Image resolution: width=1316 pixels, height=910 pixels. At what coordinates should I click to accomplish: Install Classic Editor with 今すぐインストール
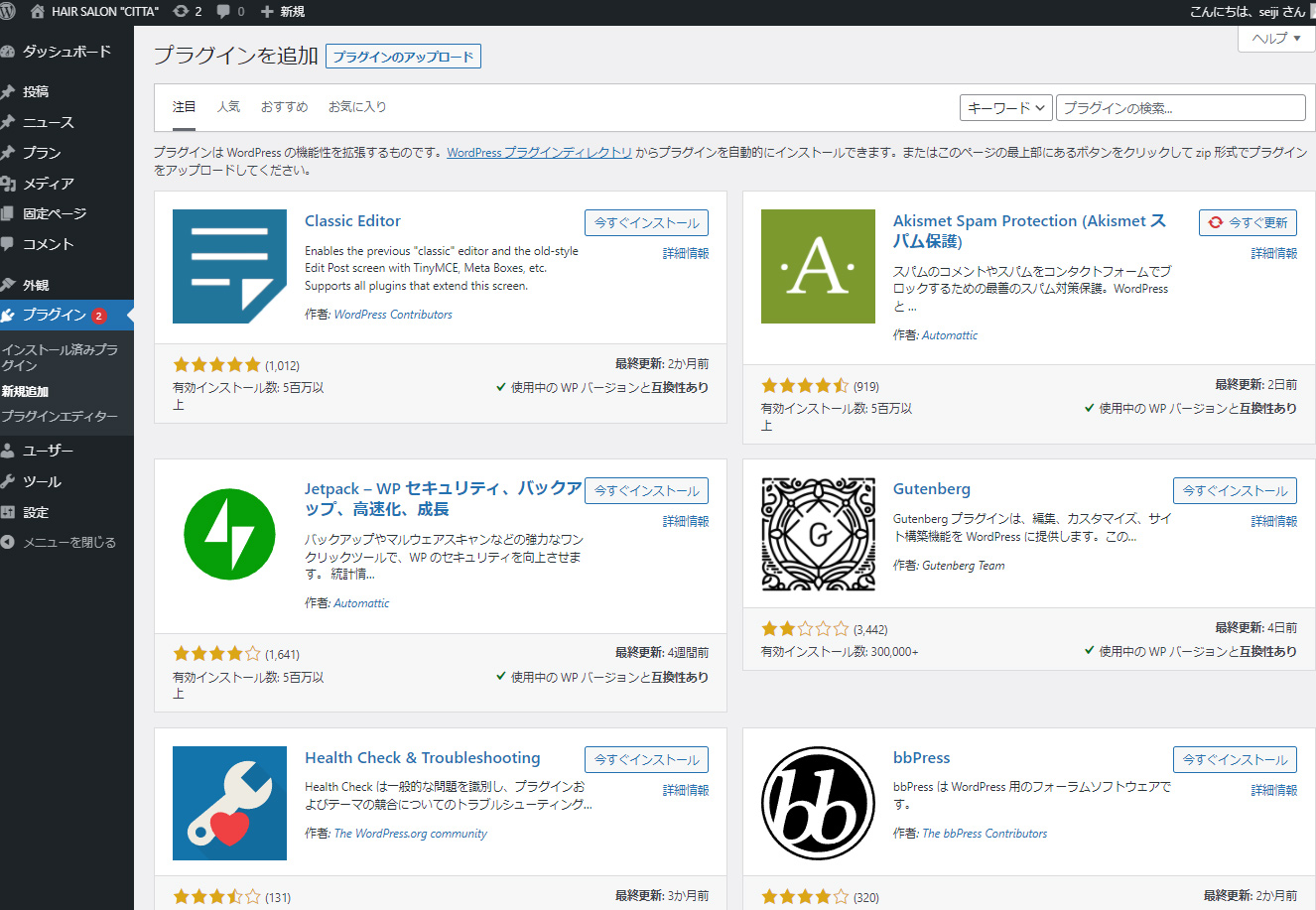tap(647, 222)
